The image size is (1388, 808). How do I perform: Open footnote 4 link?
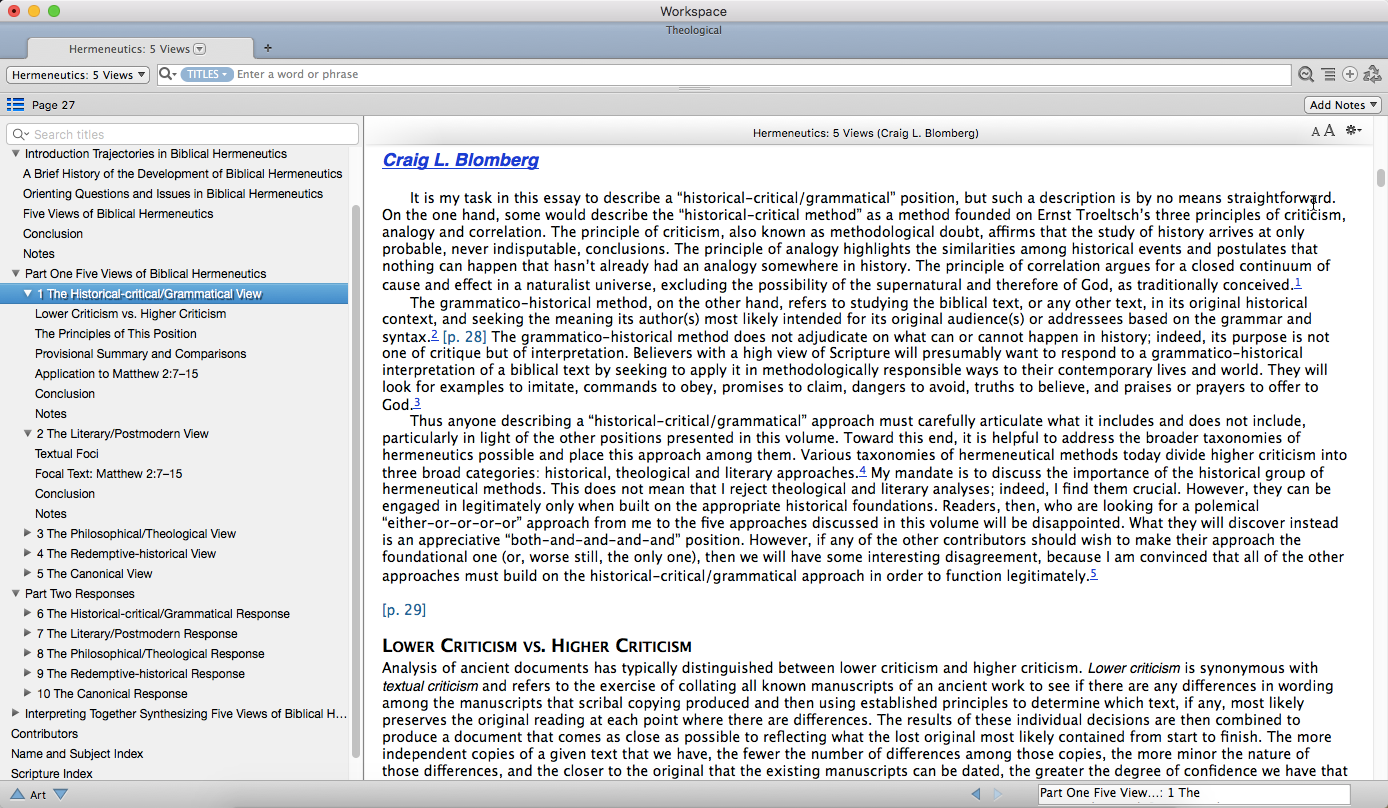[x=863, y=471]
